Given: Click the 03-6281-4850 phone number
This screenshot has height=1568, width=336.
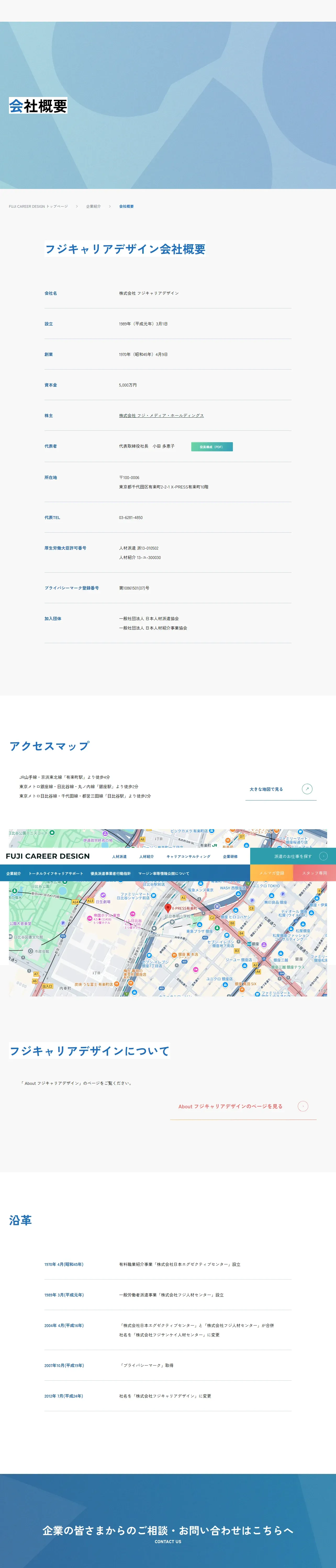Looking at the screenshot, I should 131,517.
